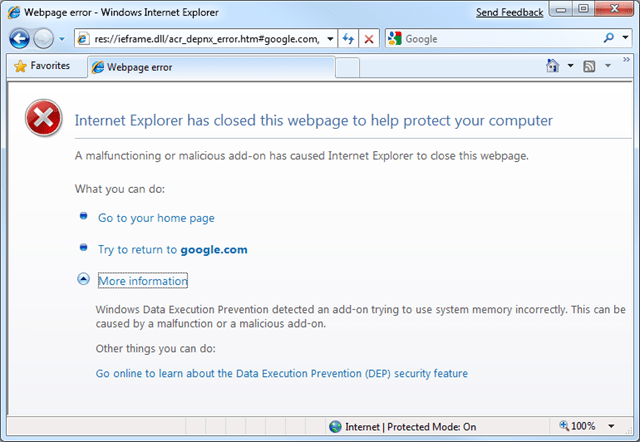Click the toolbar overflow chevrons
The image size is (640, 442).
tap(626, 60)
